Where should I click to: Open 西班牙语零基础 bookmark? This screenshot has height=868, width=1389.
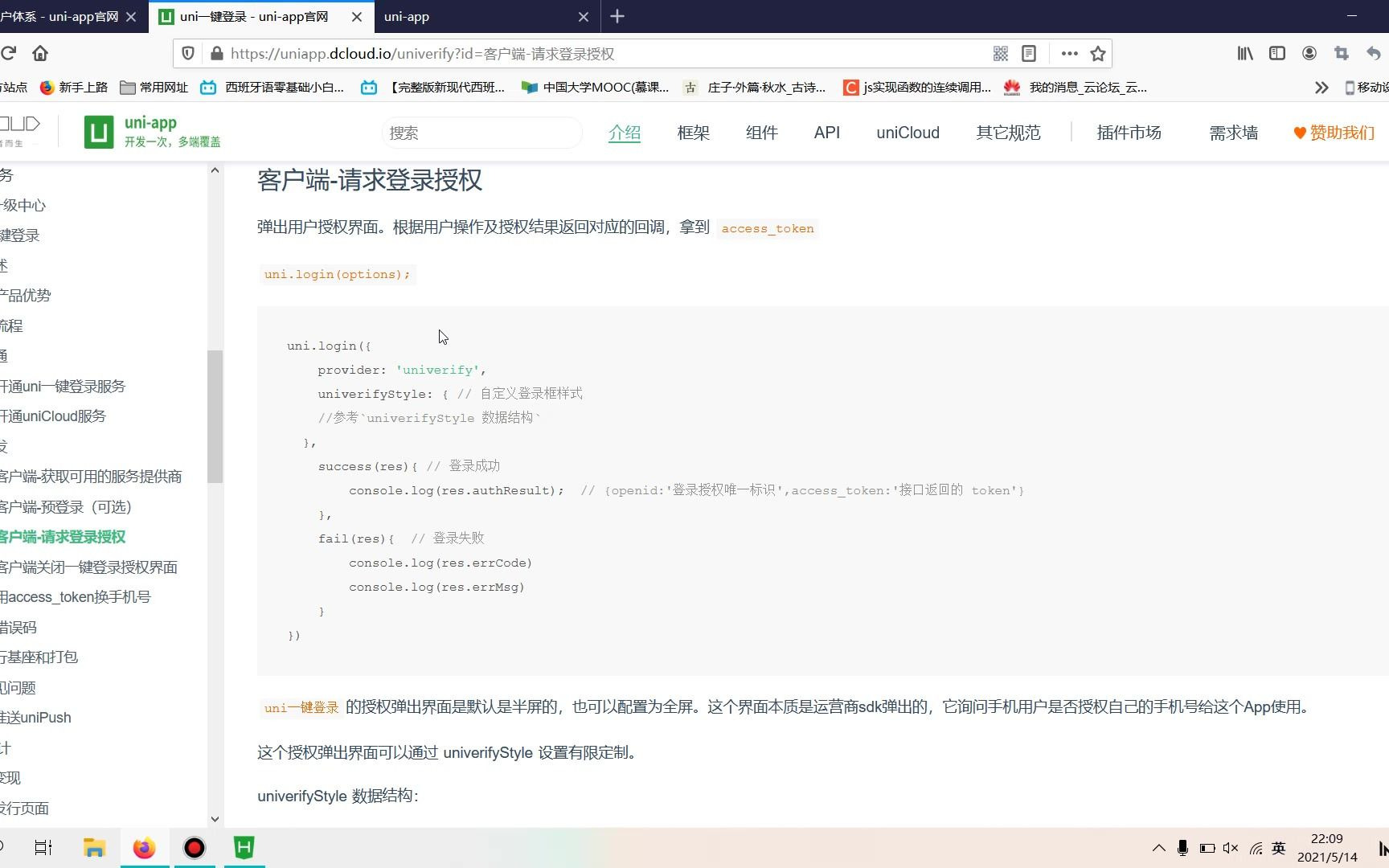click(x=272, y=88)
